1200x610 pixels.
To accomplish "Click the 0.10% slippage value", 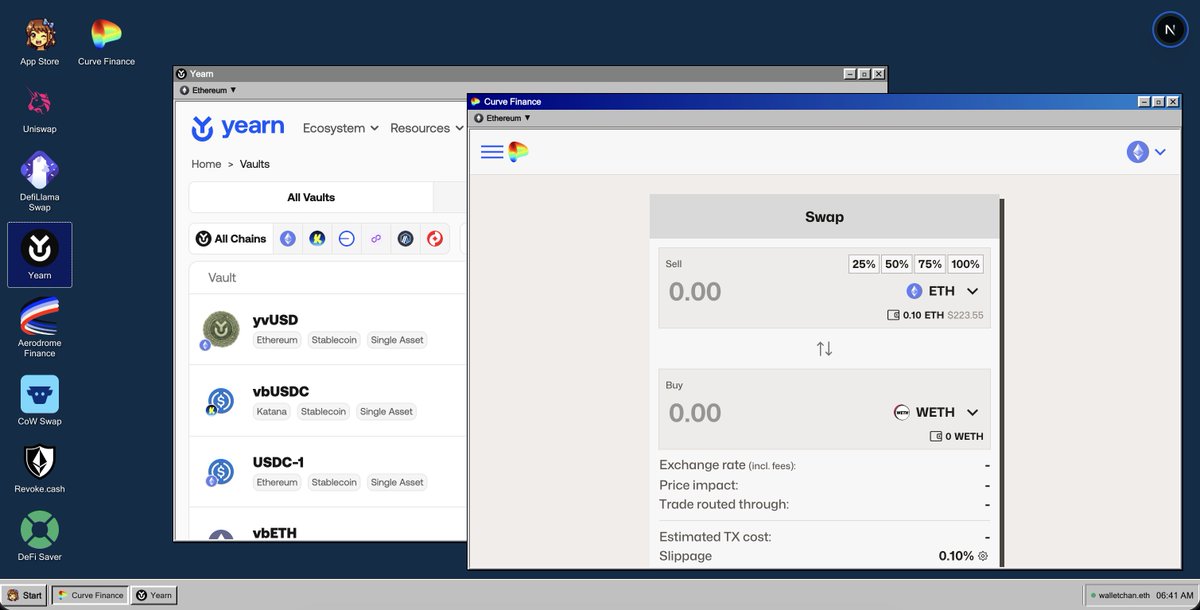I will coord(956,556).
